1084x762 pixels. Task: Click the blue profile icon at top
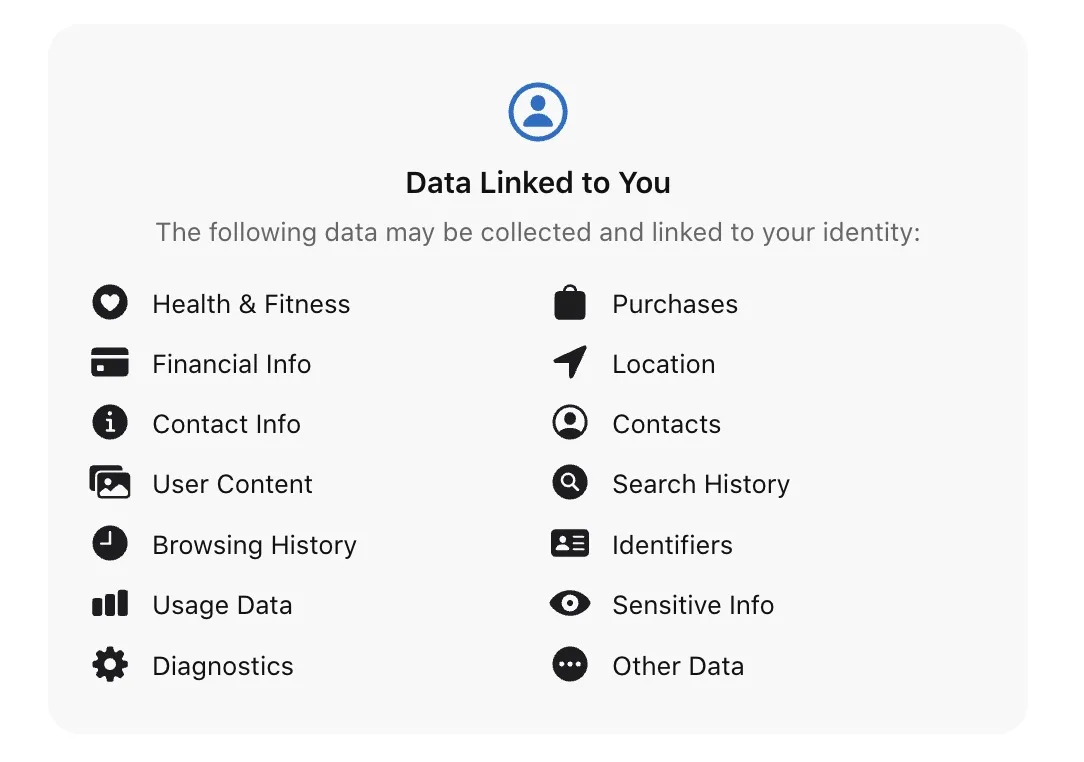[538, 112]
